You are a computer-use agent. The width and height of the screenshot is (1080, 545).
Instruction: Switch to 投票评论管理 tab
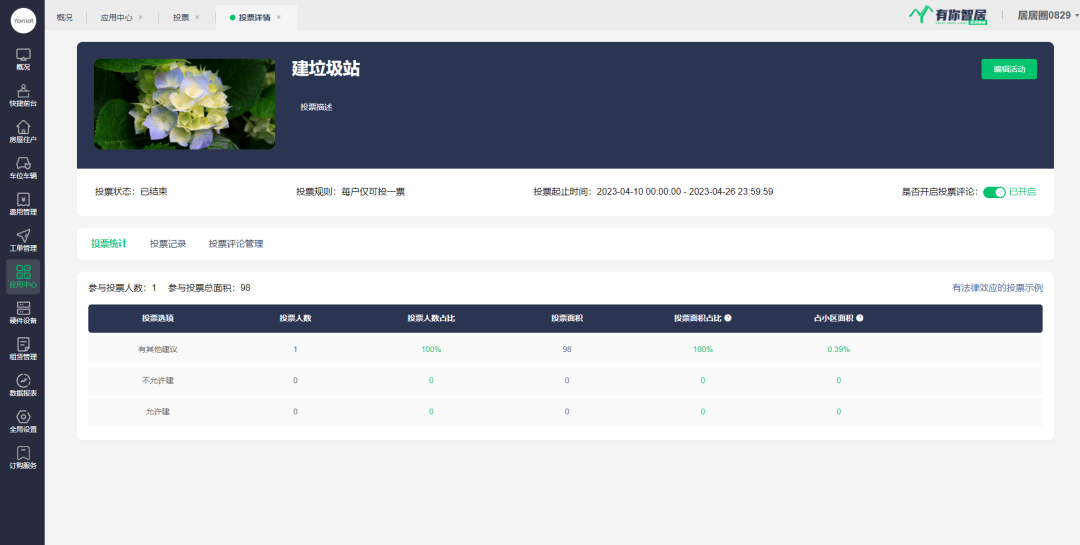coord(236,243)
